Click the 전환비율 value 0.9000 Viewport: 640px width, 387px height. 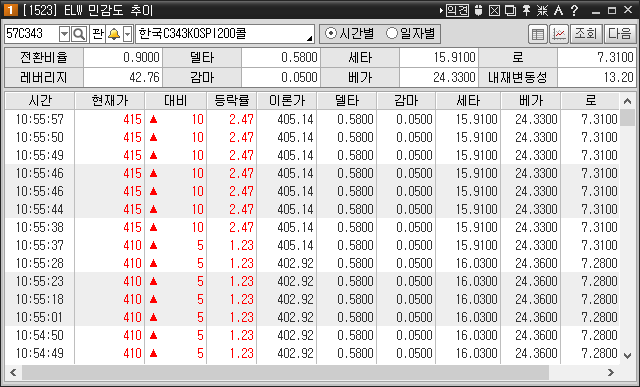(122, 58)
